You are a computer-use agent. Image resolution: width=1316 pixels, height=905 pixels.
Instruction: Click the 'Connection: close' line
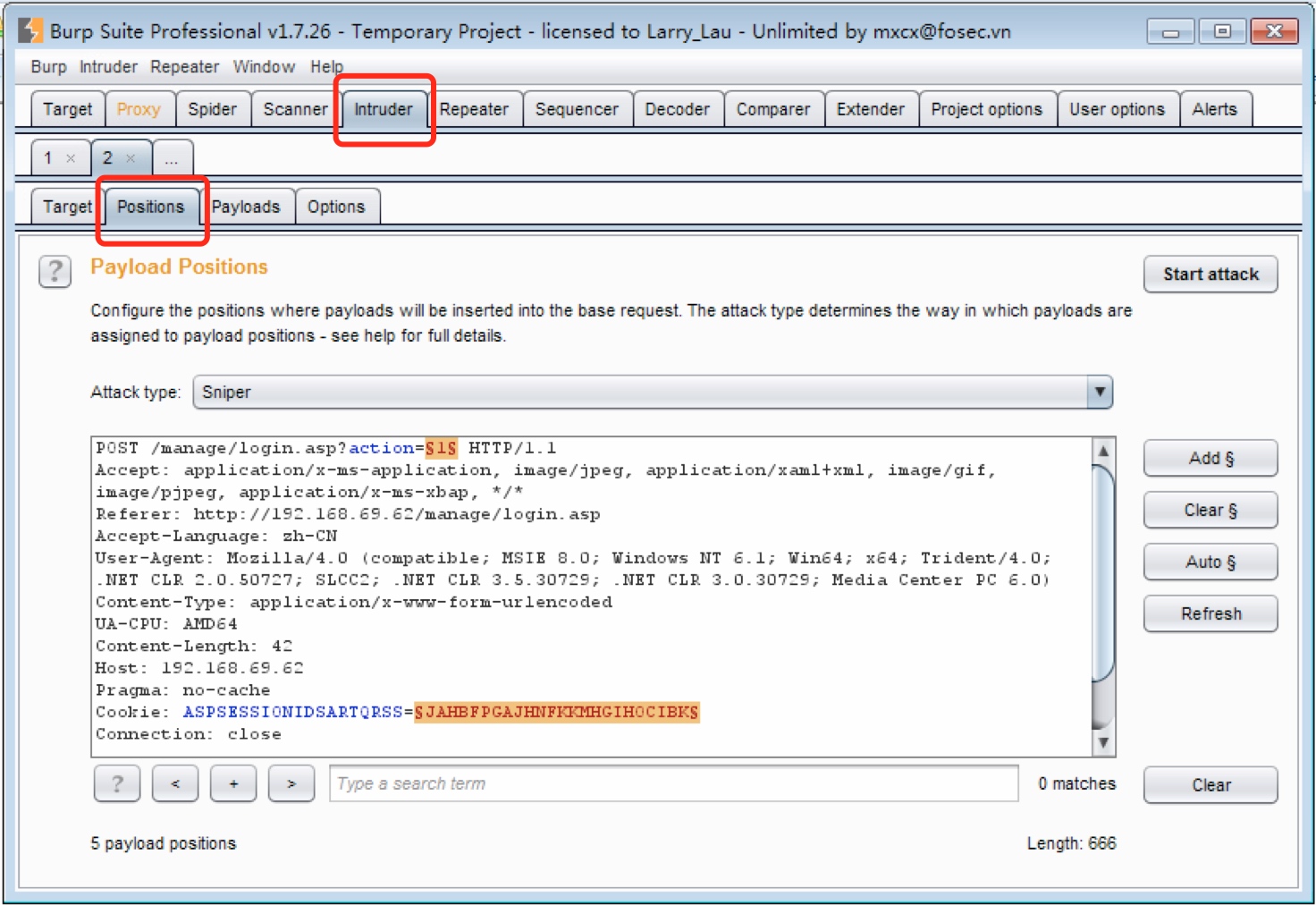[x=189, y=734]
